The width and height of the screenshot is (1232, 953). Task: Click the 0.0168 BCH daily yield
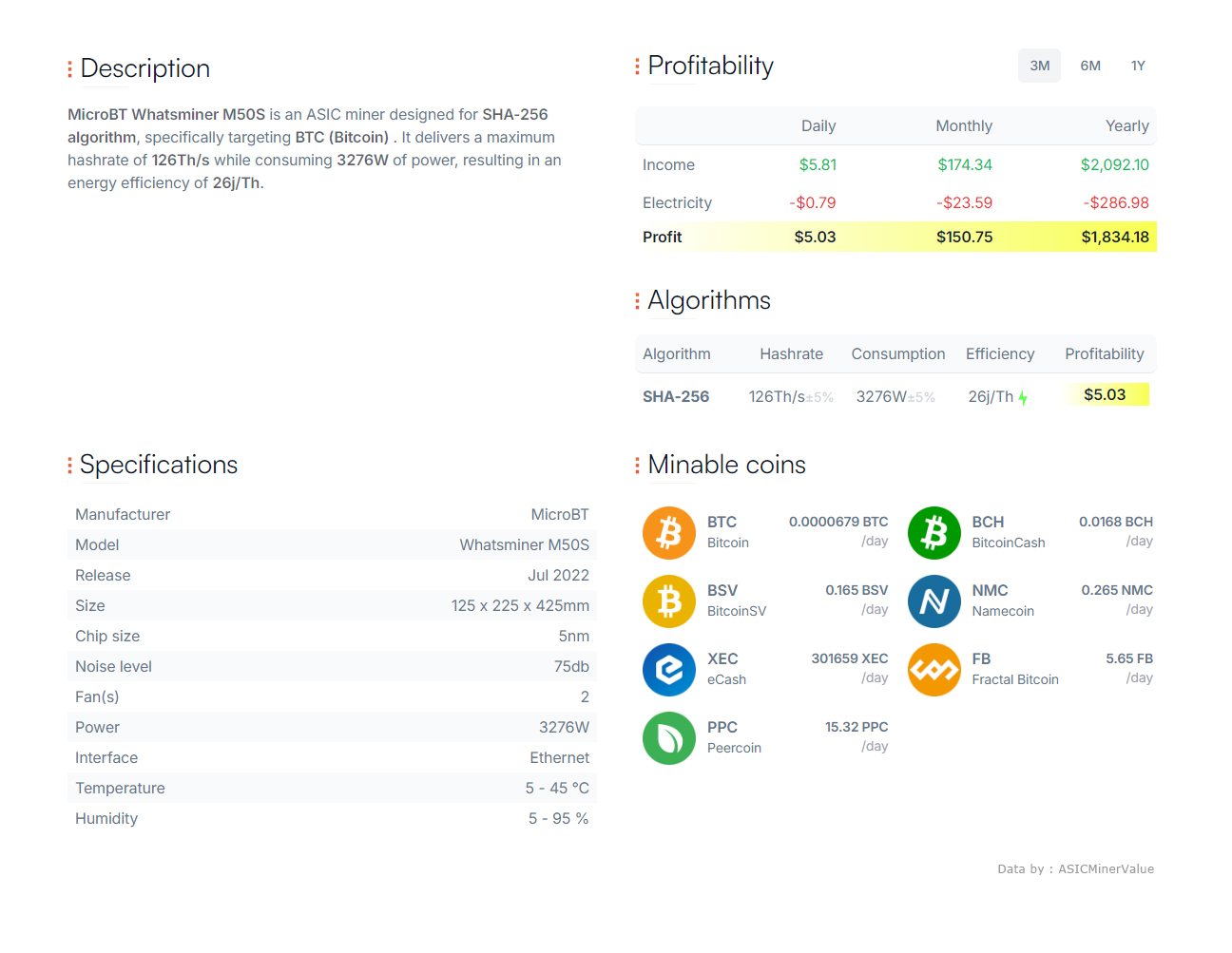click(1116, 522)
